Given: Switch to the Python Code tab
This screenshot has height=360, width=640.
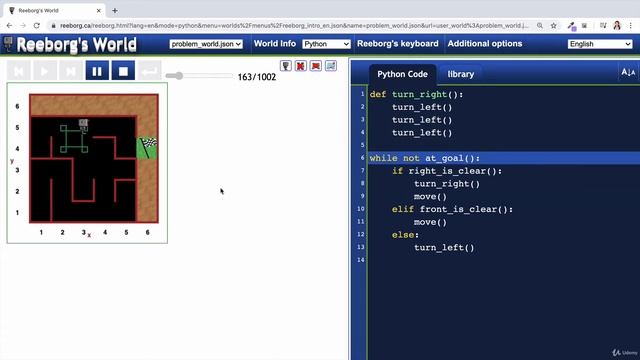Looking at the screenshot, I should coord(402,74).
